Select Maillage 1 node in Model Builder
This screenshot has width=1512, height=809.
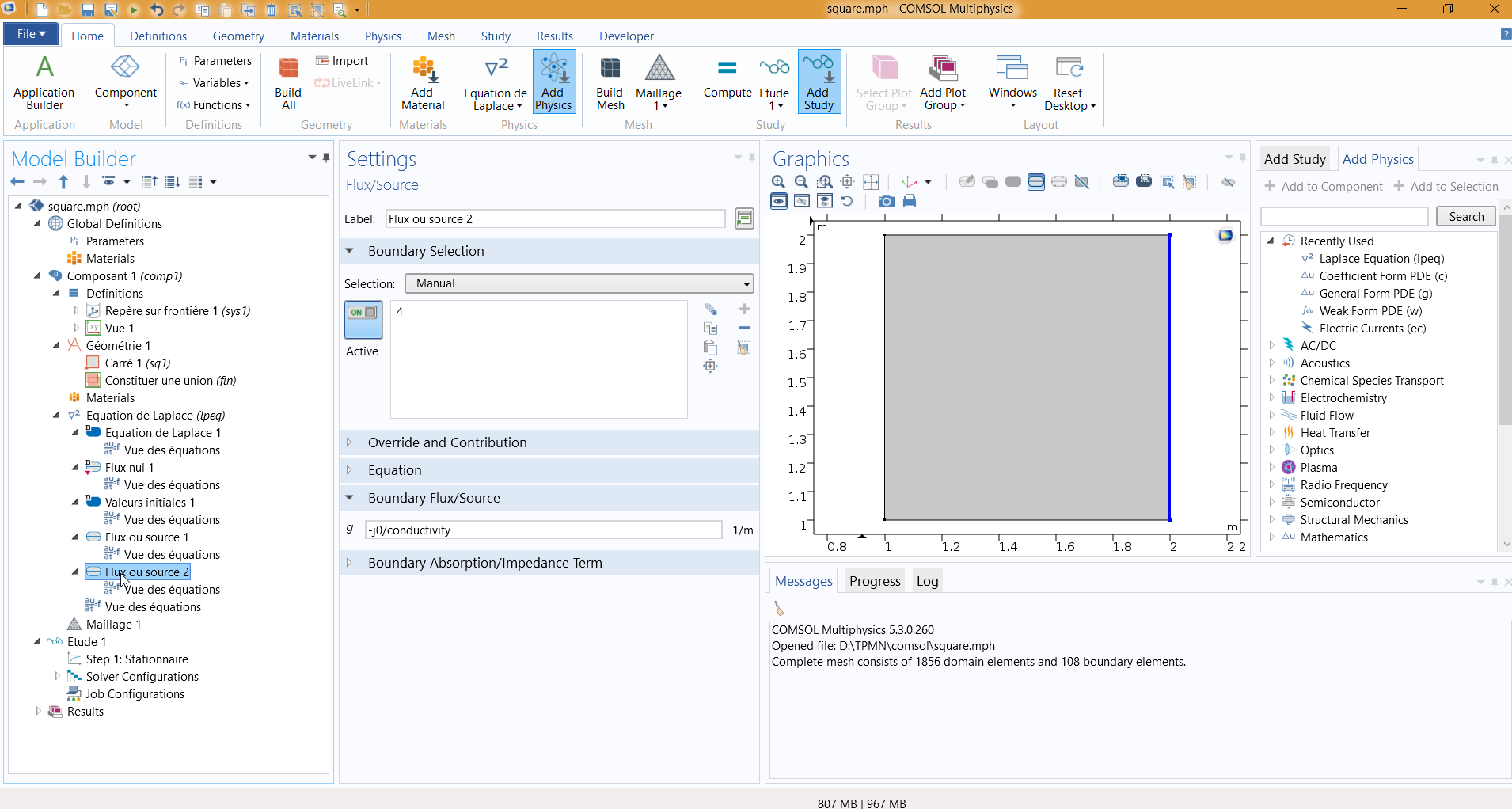coord(113,625)
